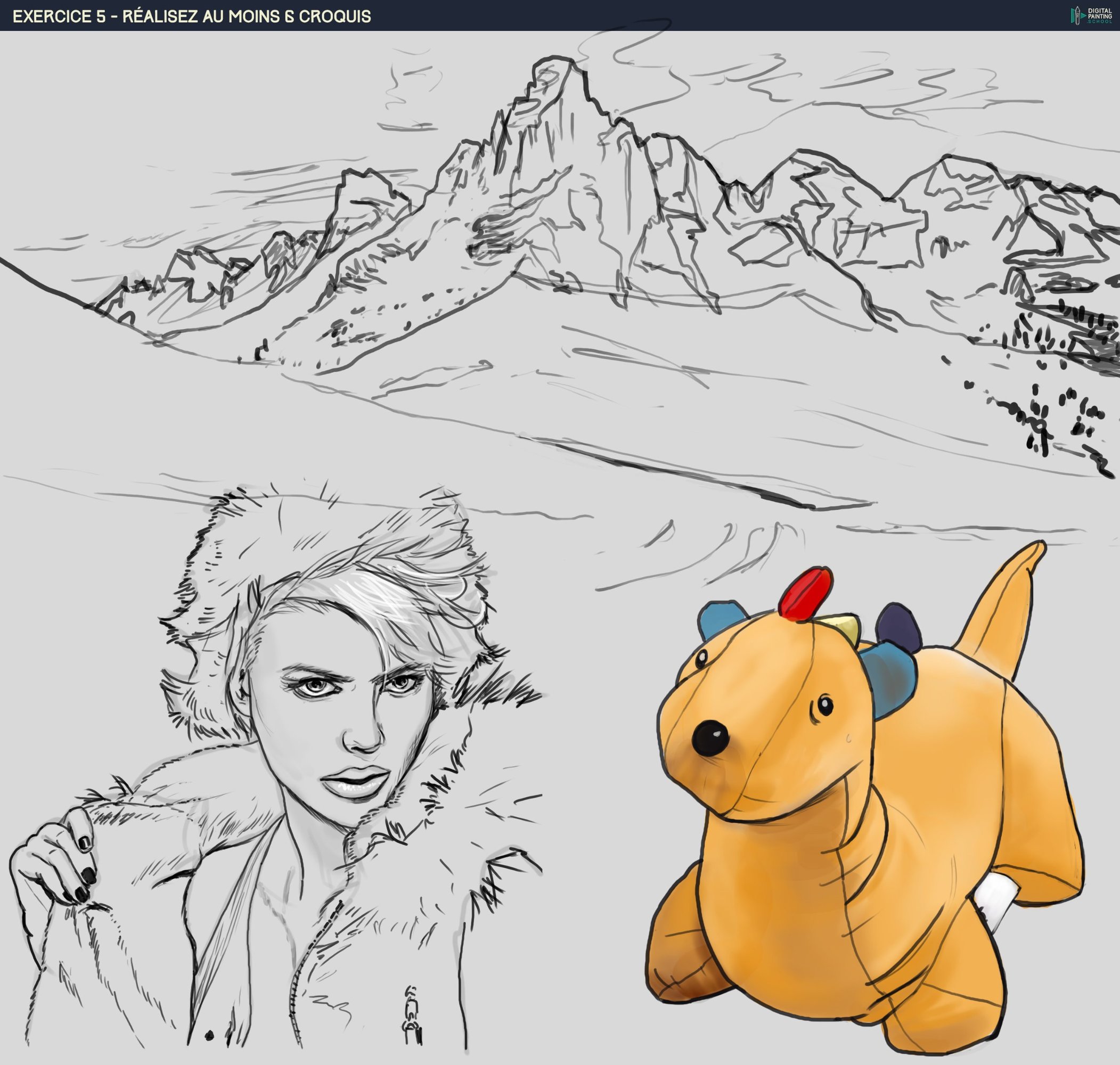Click the teal fin on plush's neck
This screenshot has width=1120, height=1065.
click(889, 676)
